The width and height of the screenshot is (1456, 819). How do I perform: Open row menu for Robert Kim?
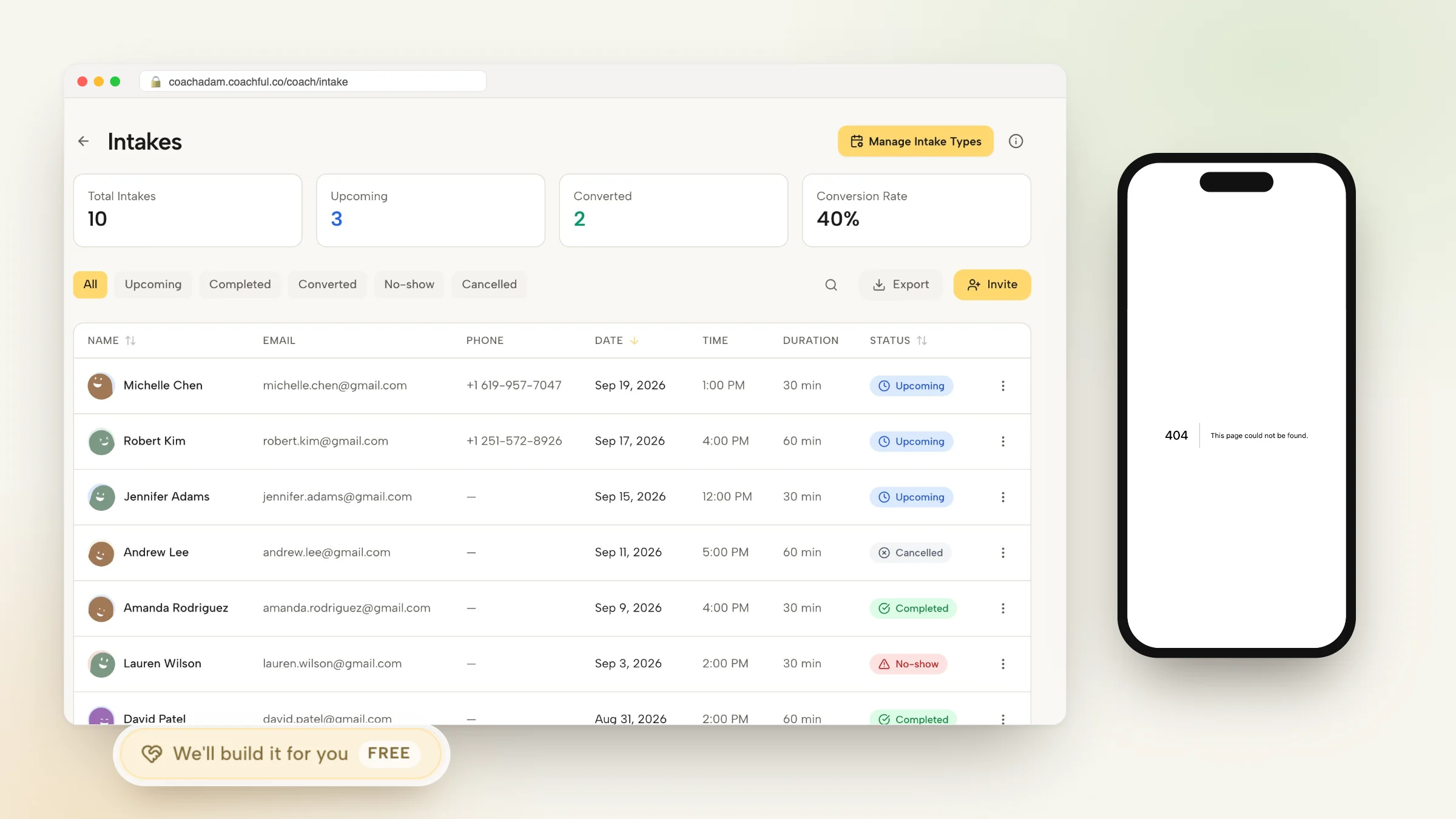click(1003, 442)
